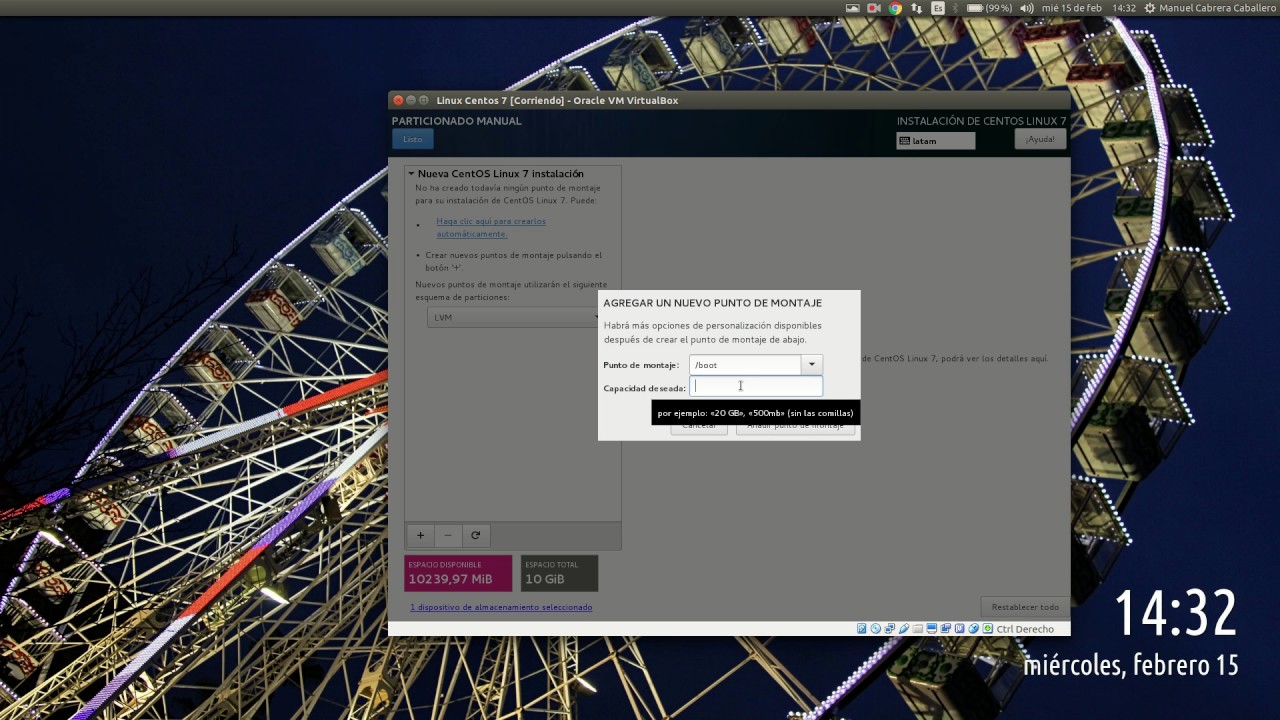Click the Ctrl Derecho host key label

tap(1025, 629)
